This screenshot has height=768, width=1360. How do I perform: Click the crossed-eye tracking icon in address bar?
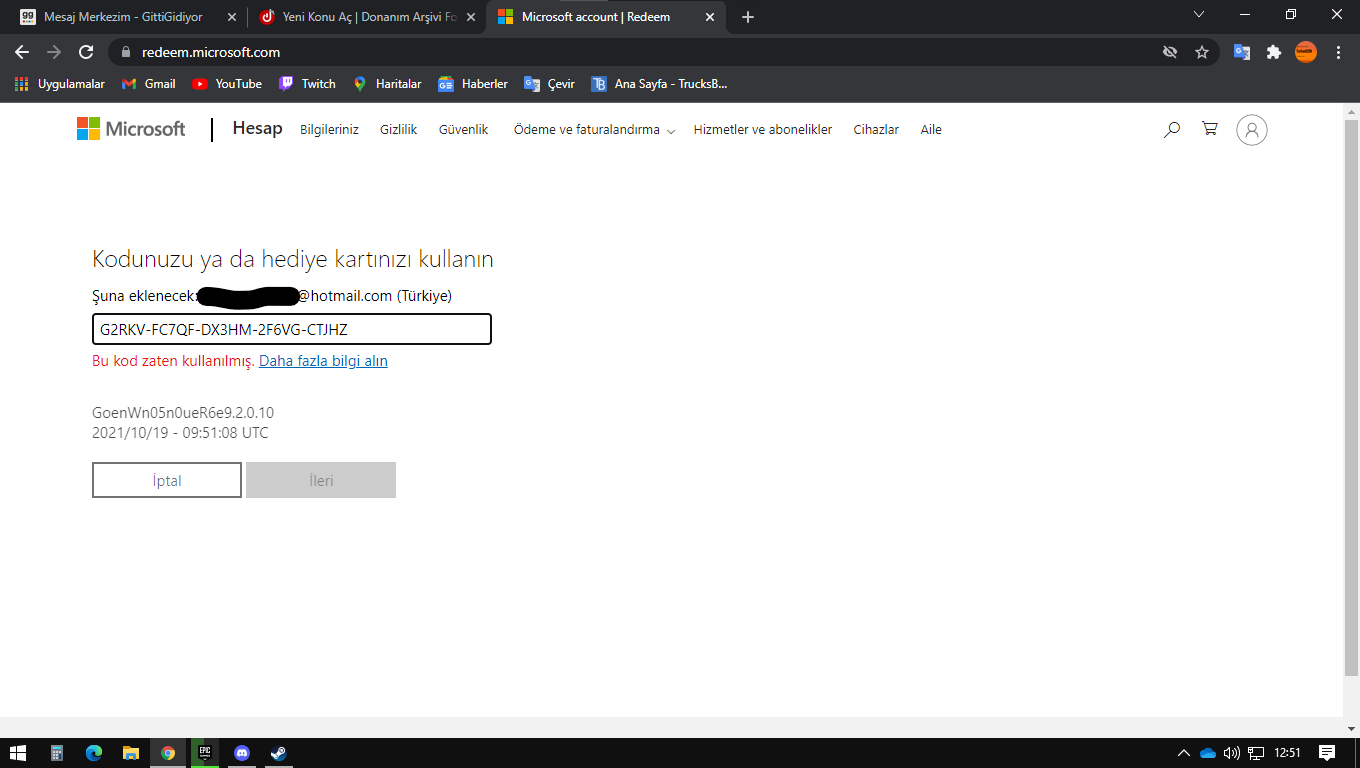click(x=1170, y=52)
